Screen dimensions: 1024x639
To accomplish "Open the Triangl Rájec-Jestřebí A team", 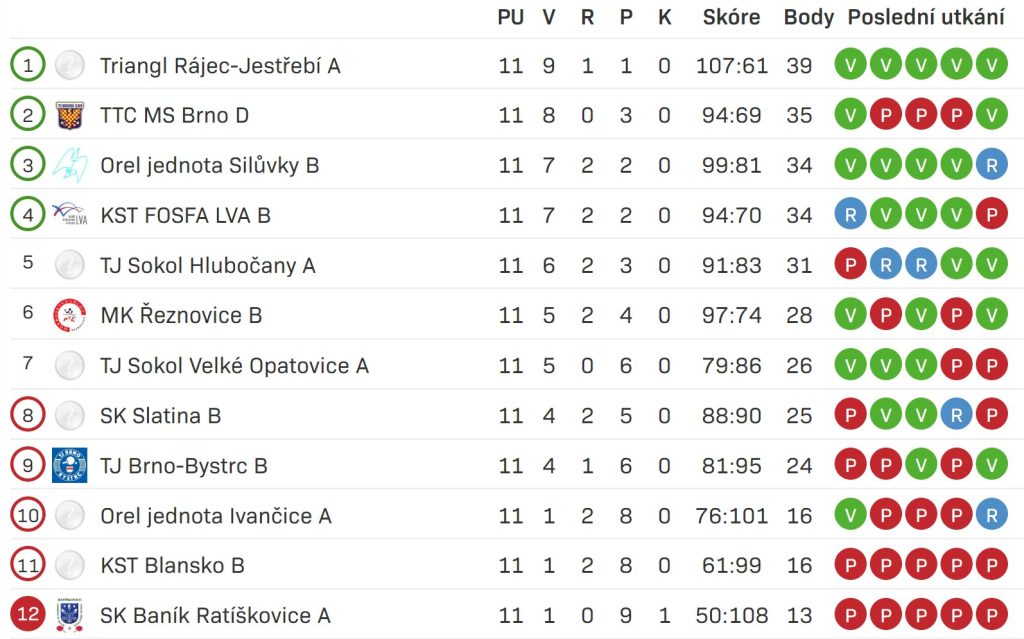I will click(x=220, y=66).
